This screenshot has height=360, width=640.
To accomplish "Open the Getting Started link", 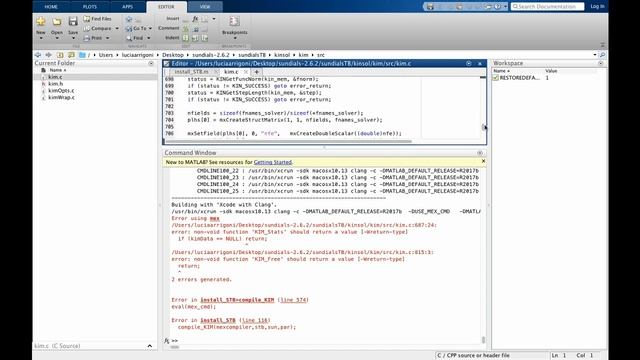I will 273,162.
